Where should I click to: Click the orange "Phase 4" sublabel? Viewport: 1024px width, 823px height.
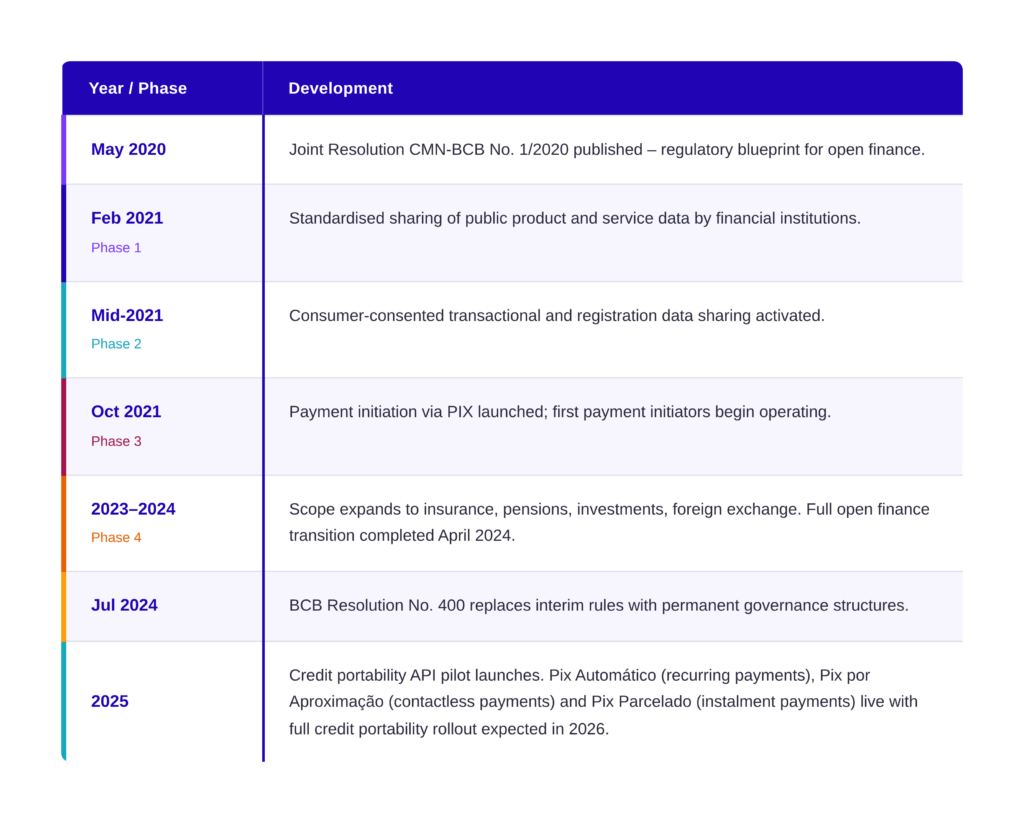point(116,537)
